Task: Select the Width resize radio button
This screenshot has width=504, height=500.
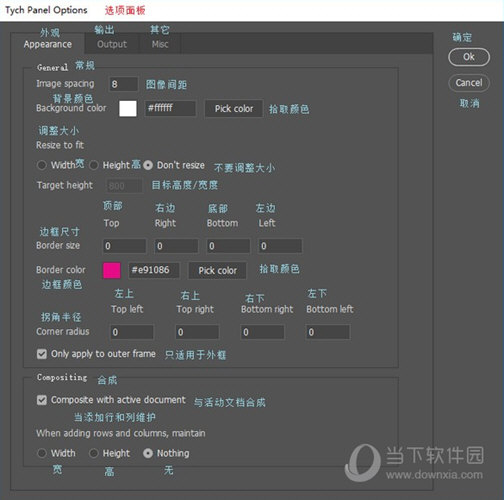Action: coord(42,165)
